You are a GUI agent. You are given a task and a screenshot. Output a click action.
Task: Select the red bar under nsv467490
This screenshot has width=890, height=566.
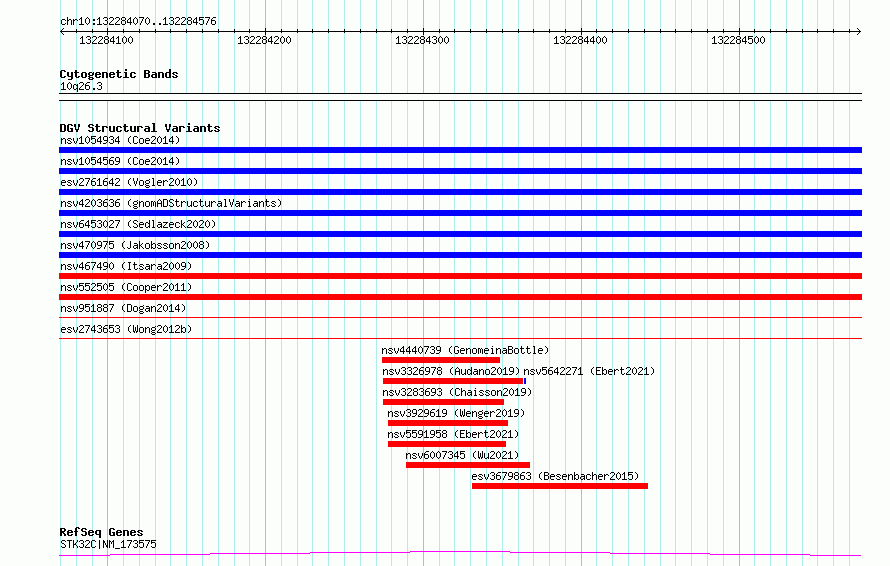[460, 276]
